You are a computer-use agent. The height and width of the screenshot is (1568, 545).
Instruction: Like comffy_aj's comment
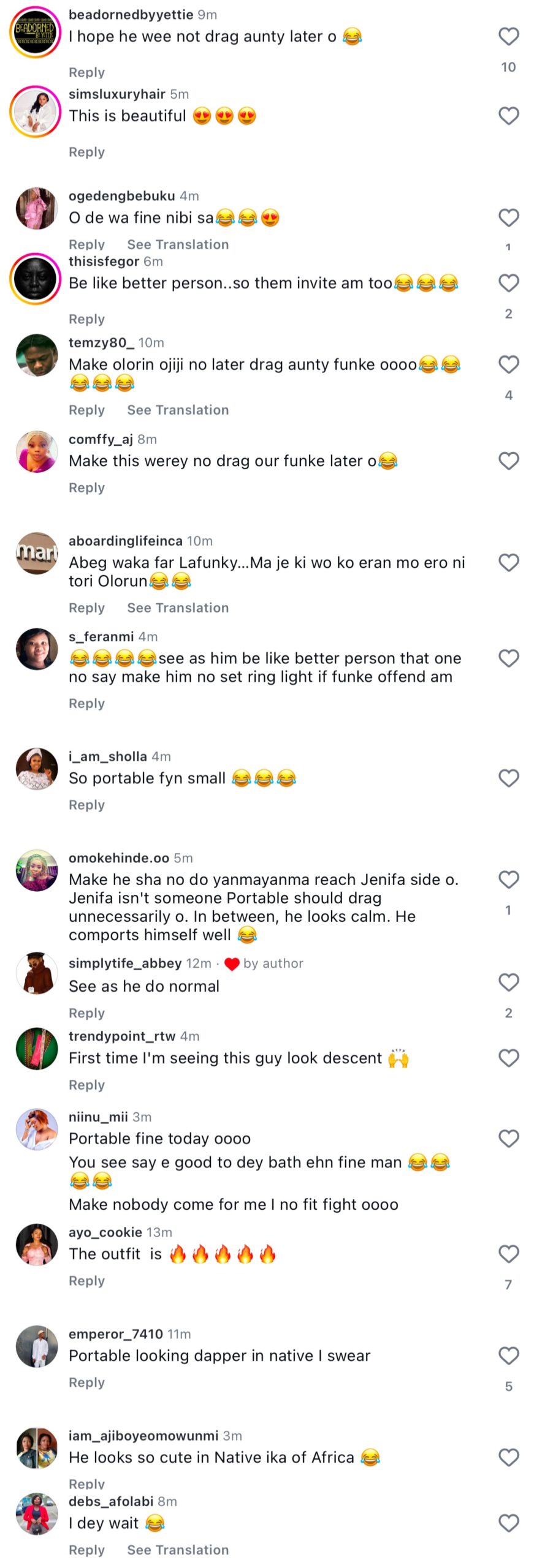(508, 461)
